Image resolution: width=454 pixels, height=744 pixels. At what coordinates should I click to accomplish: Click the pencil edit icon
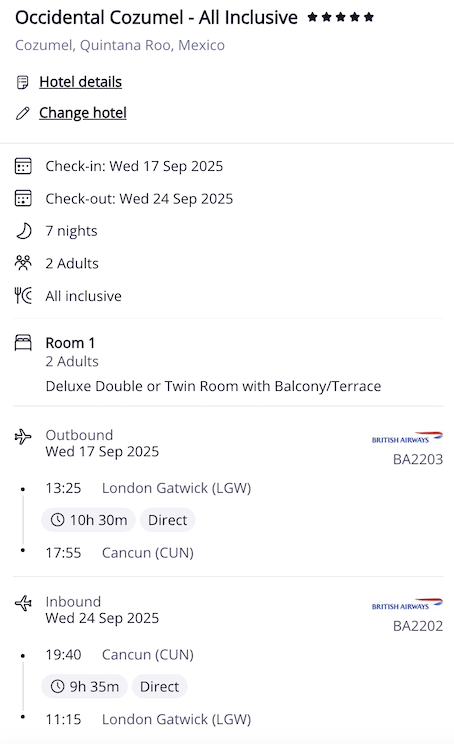22,113
